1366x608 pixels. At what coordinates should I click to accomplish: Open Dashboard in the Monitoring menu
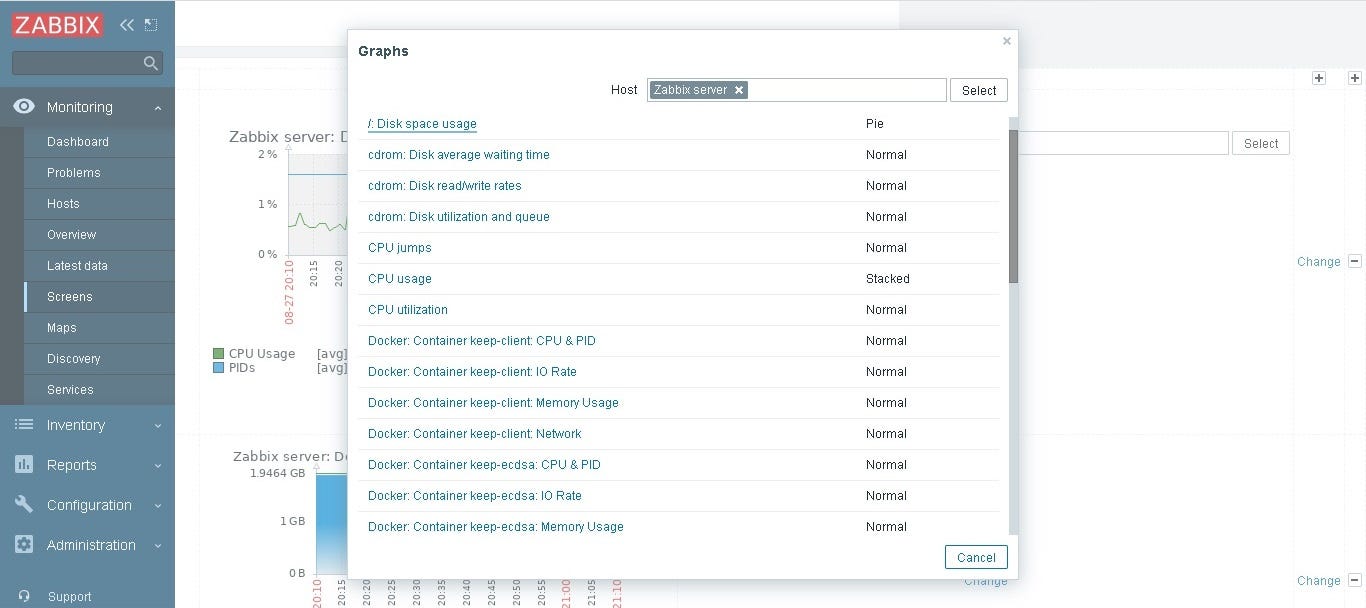78,142
